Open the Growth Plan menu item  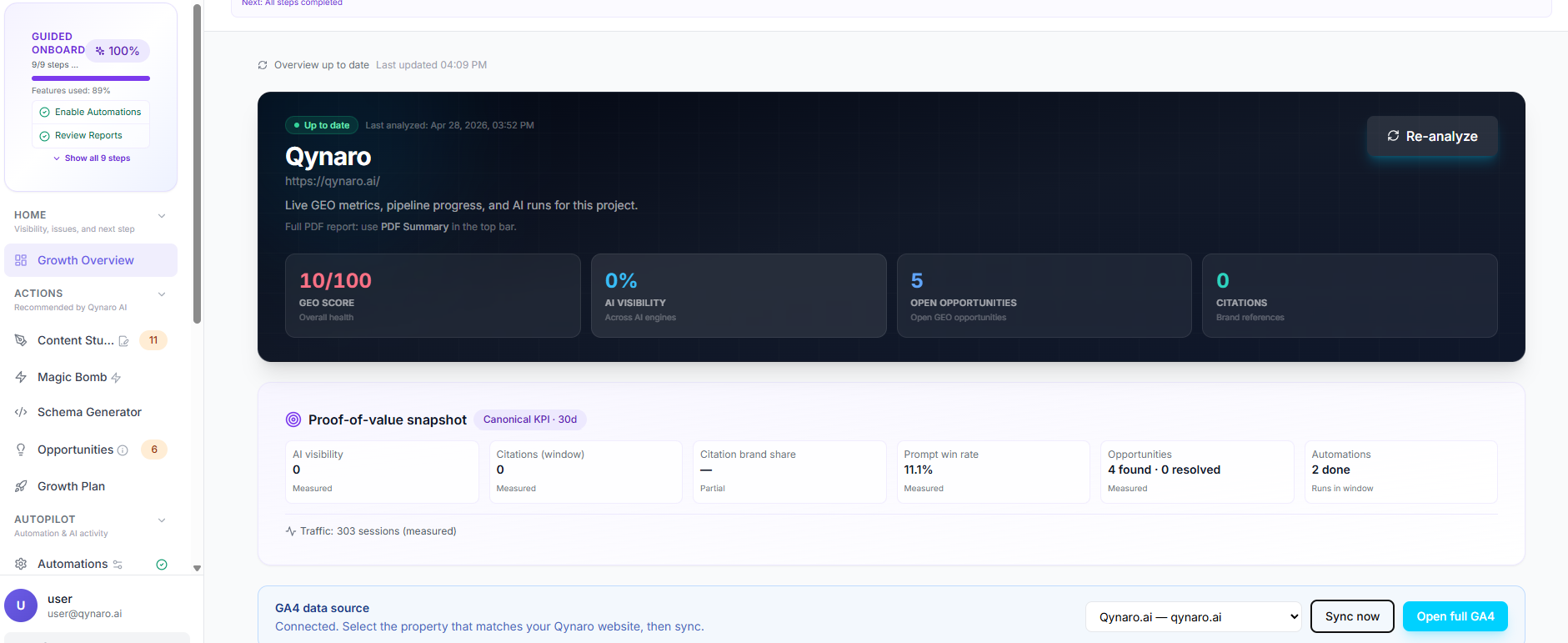tap(91, 486)
